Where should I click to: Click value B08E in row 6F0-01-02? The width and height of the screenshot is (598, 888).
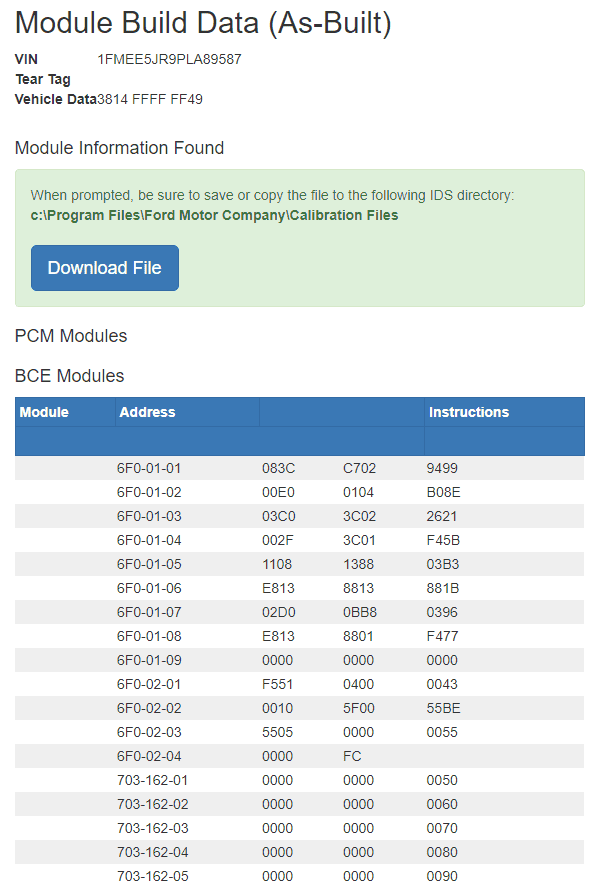[443, 492]
